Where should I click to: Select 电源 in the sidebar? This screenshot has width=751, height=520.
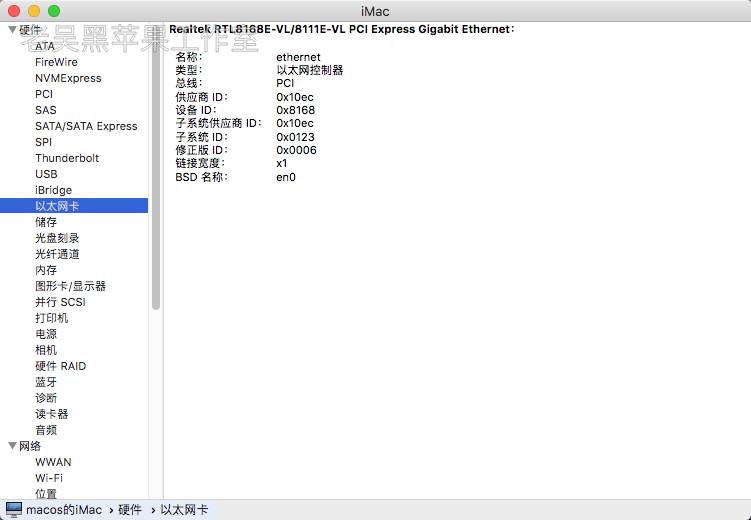tap(46, 334)
